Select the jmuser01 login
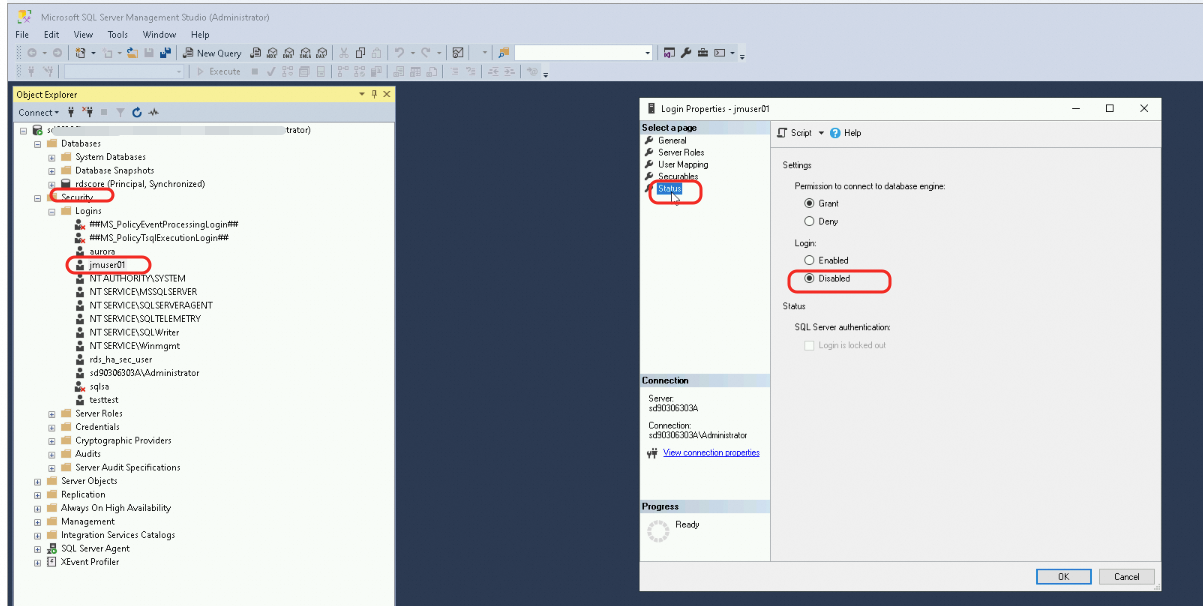The width and height of the screenshot is (1203, 606). point(106,265)
